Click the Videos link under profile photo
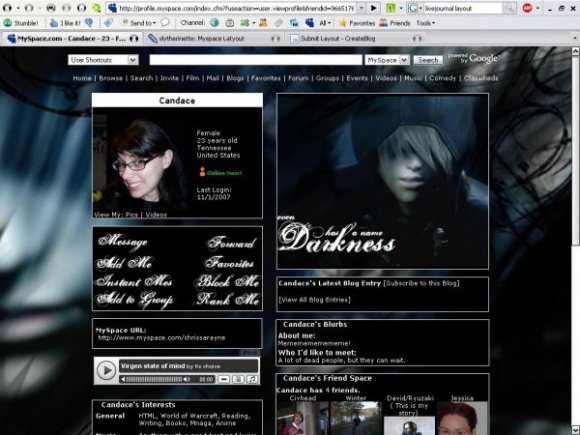580x435 pixels. pyautogui.click(x=156, y=215)
